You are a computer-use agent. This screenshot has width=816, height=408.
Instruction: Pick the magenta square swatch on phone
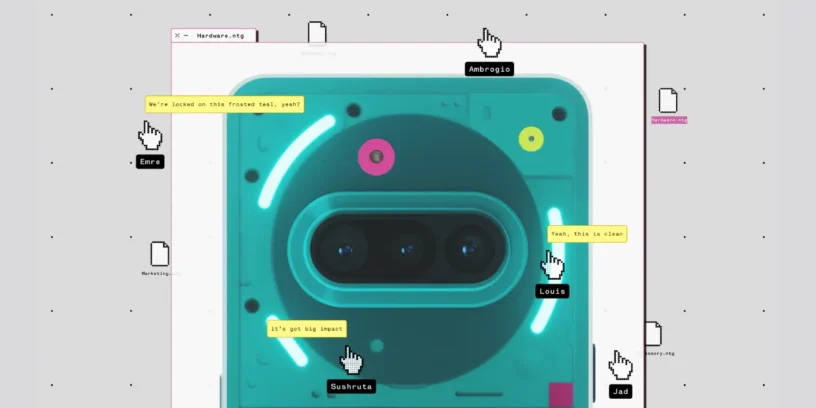click(x=561, y=393)
